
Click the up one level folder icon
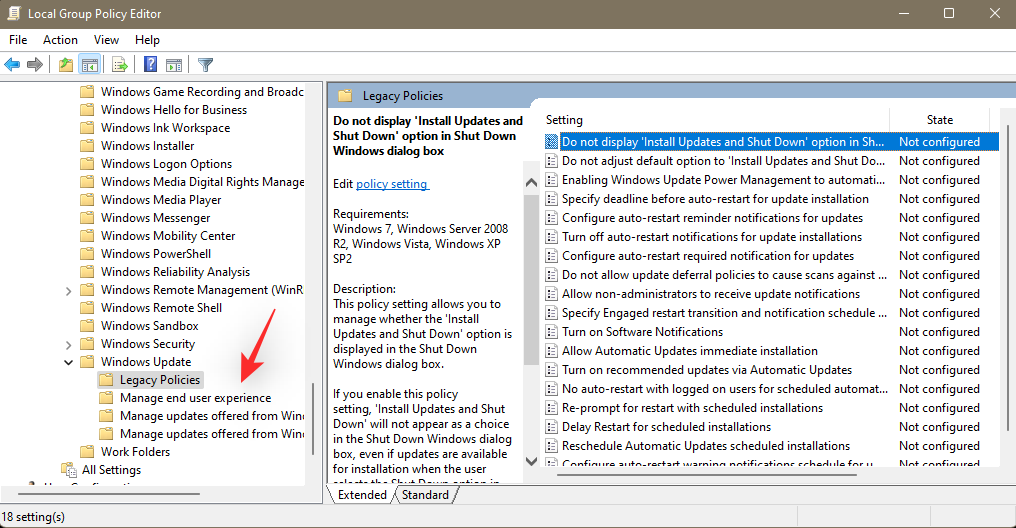coord(65,65)
